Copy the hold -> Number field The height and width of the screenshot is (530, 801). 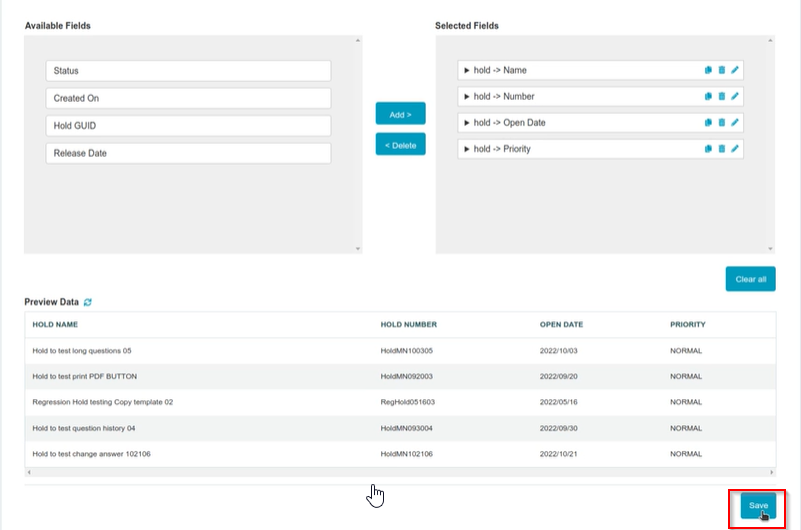click(708, 96)
